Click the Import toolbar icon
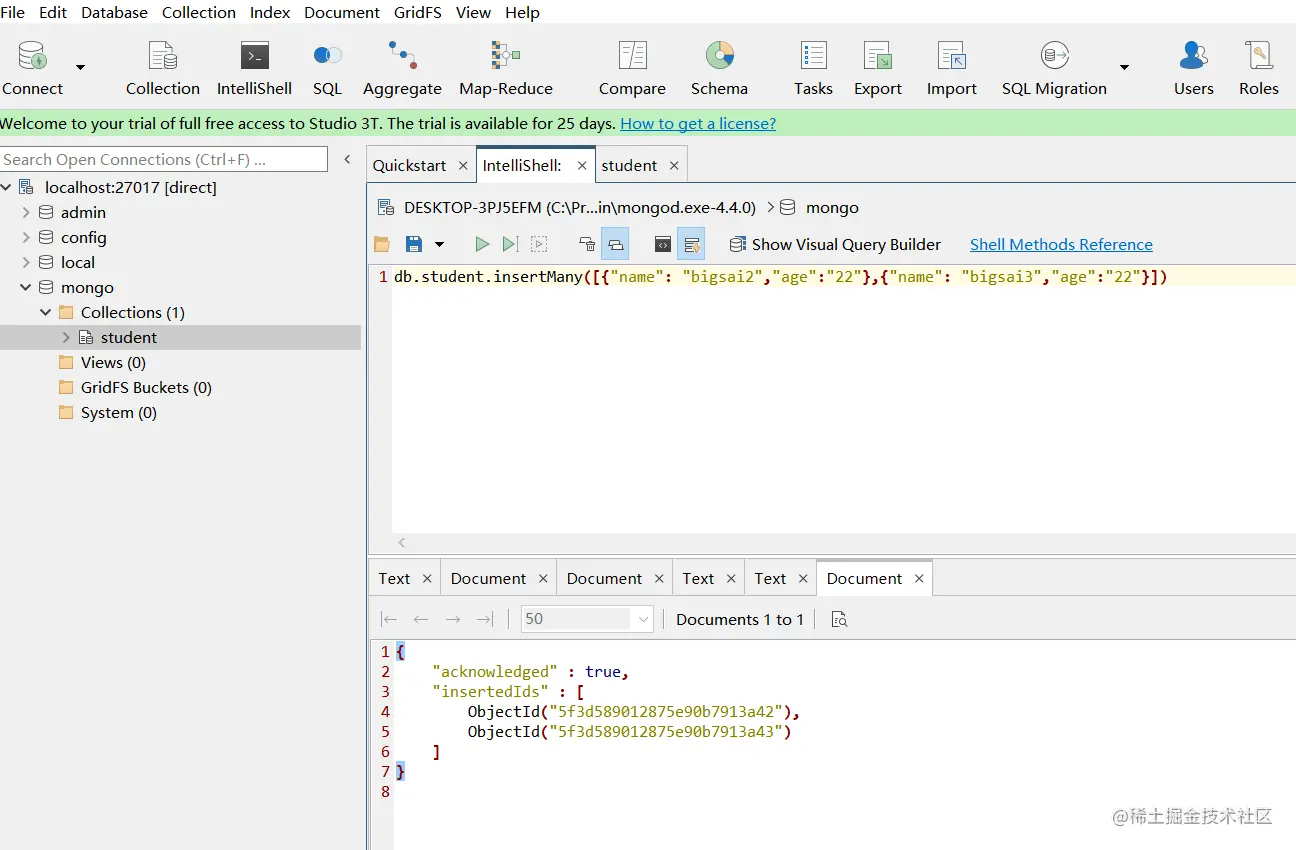Image resolution: width=1296 pixels, height=850 pixels. coord(951,68)
